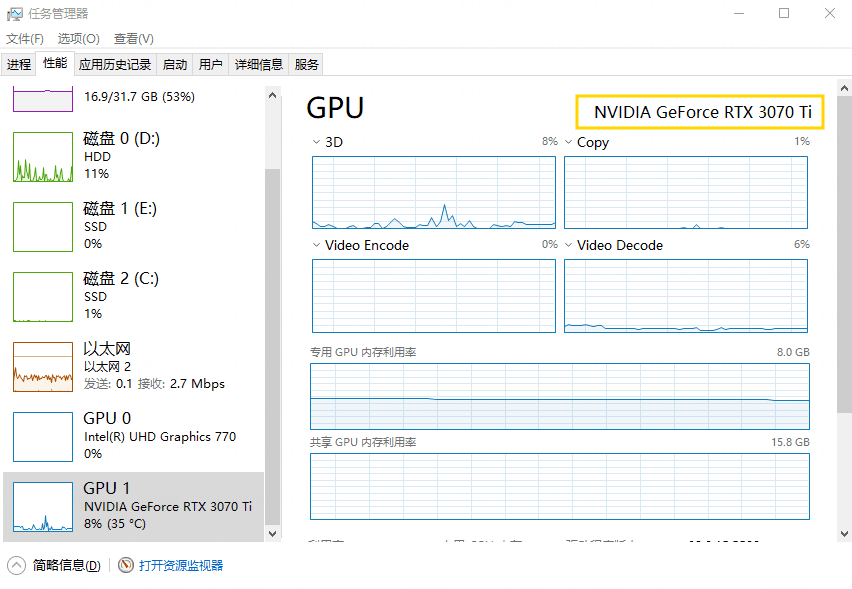
Task: Click 发送: 0.1 接收: 2.7 Mbps text
Action: coord(154,384)
